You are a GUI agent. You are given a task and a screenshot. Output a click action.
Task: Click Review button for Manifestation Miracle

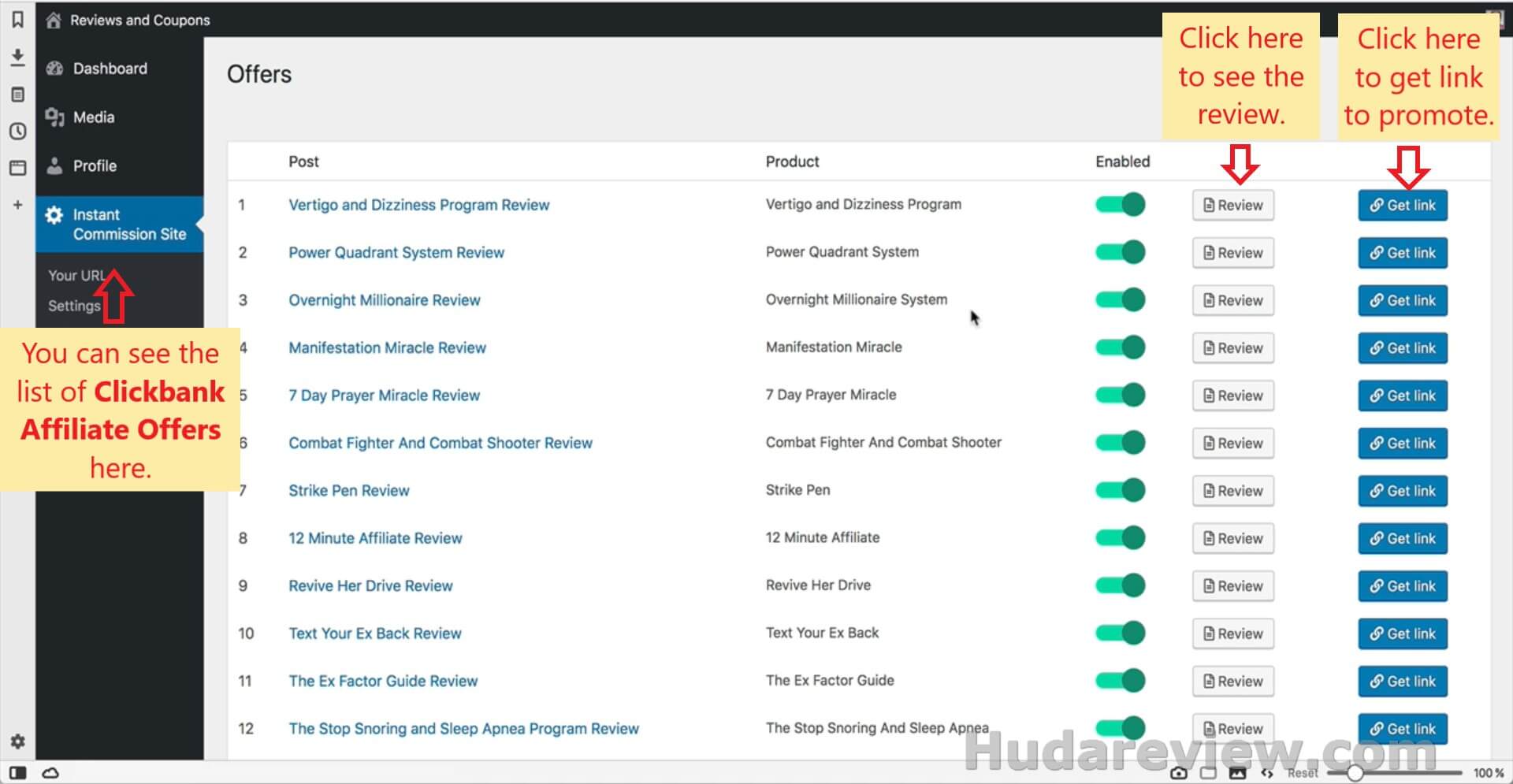click(1232, 348)
